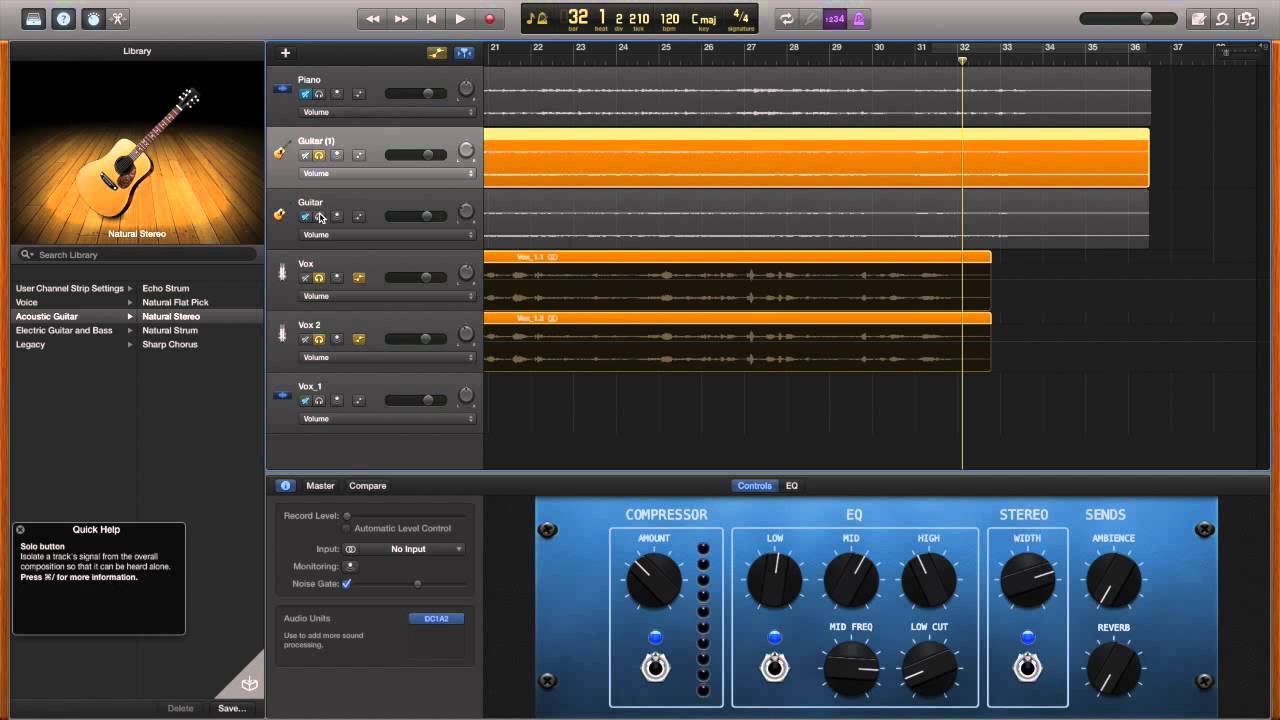1280x720 pixels.
Task: Toggle the metronome click button
Action: [859, 18]
